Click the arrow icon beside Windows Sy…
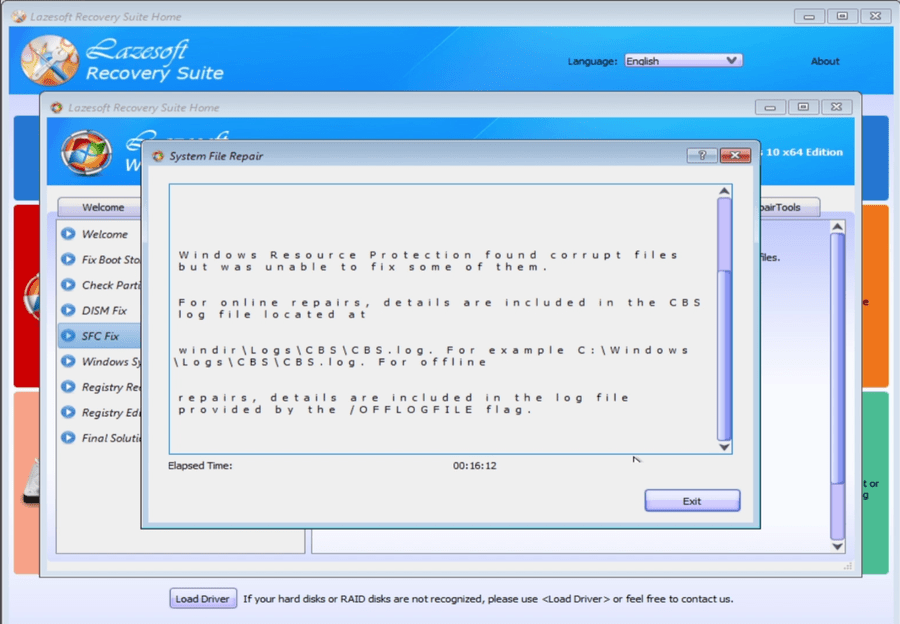900x624 pixels. [x=68, y=361]
